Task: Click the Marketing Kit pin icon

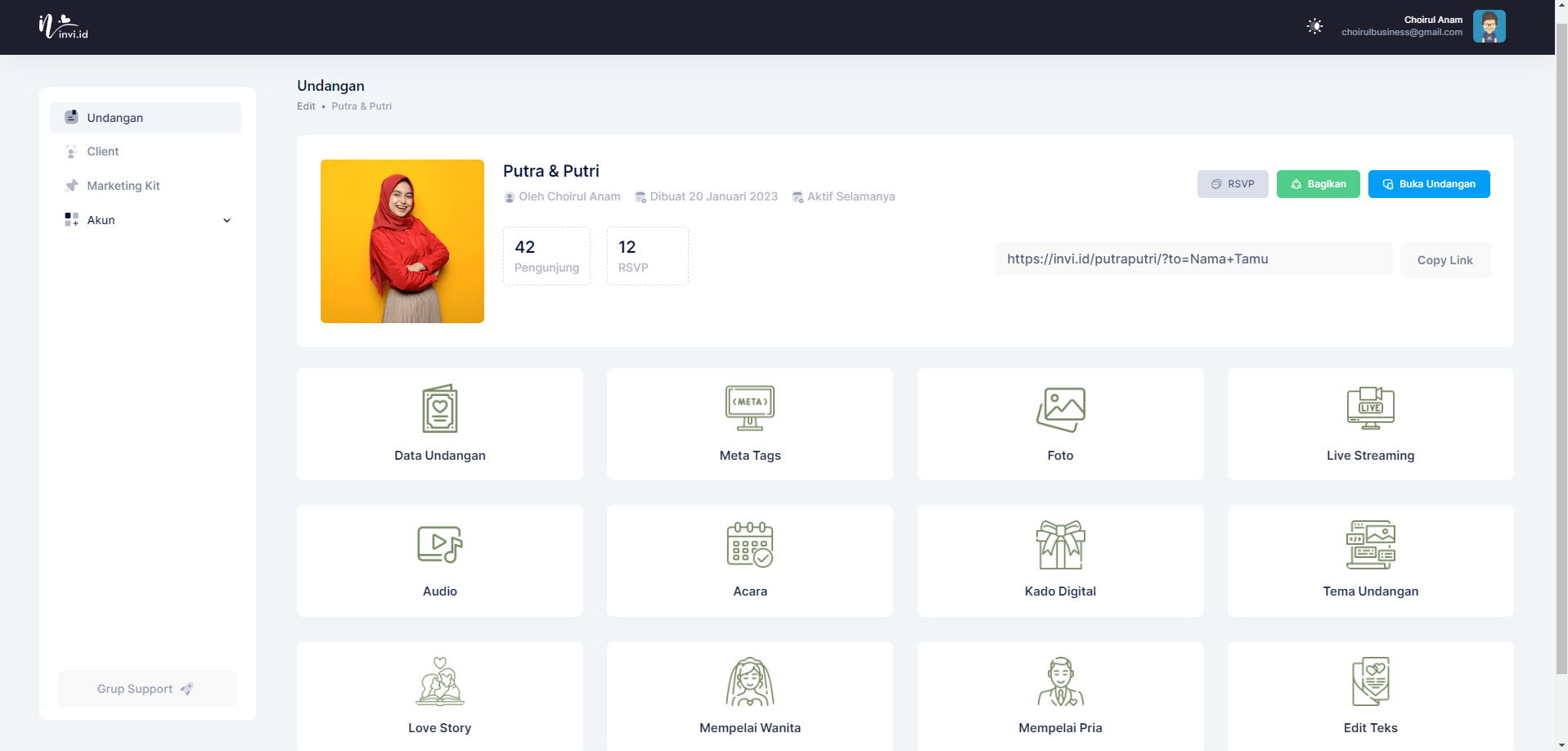Action: click(x=71, y=186)
